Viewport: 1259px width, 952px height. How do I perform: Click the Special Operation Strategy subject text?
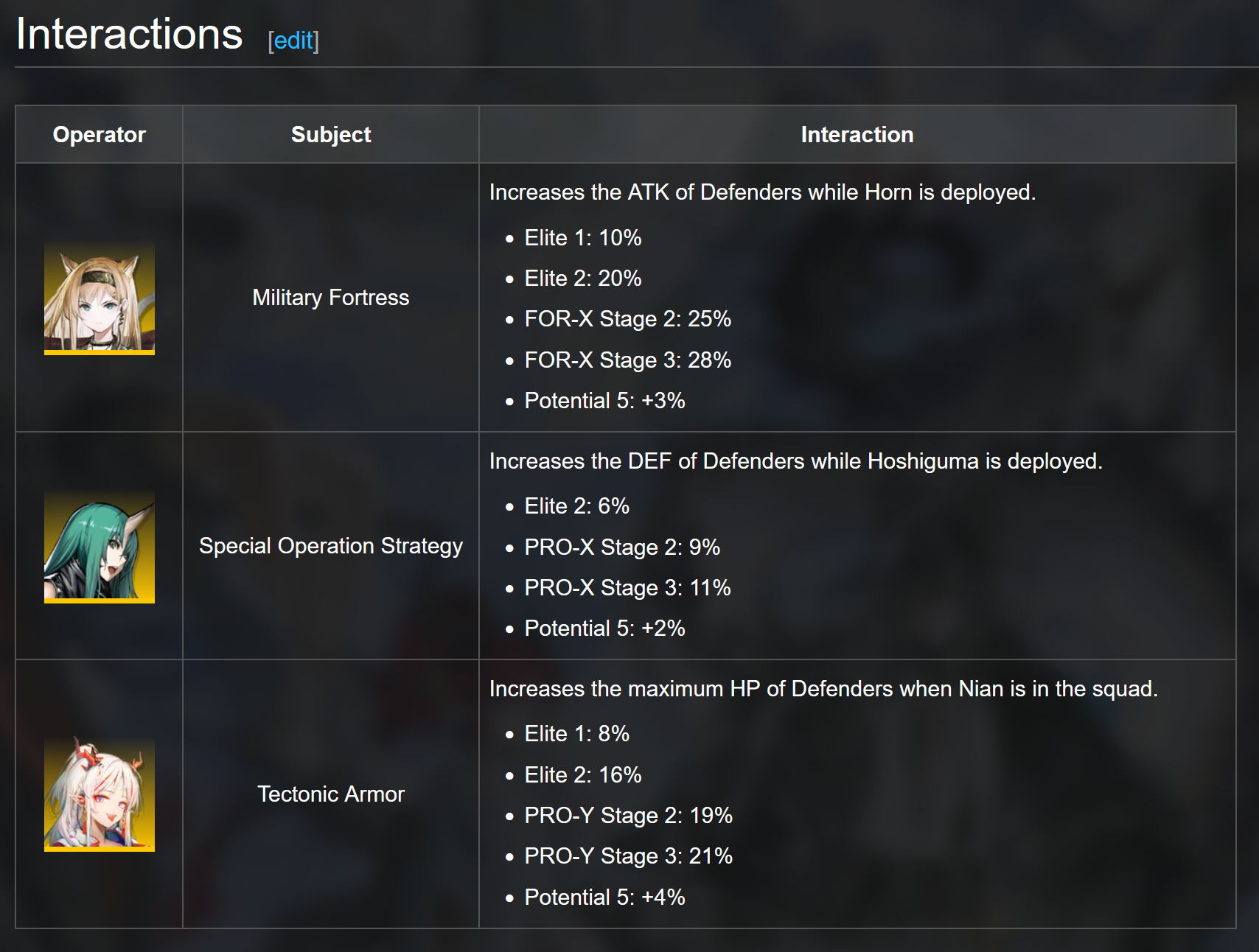pyautogui.click(x=331, y=545)
